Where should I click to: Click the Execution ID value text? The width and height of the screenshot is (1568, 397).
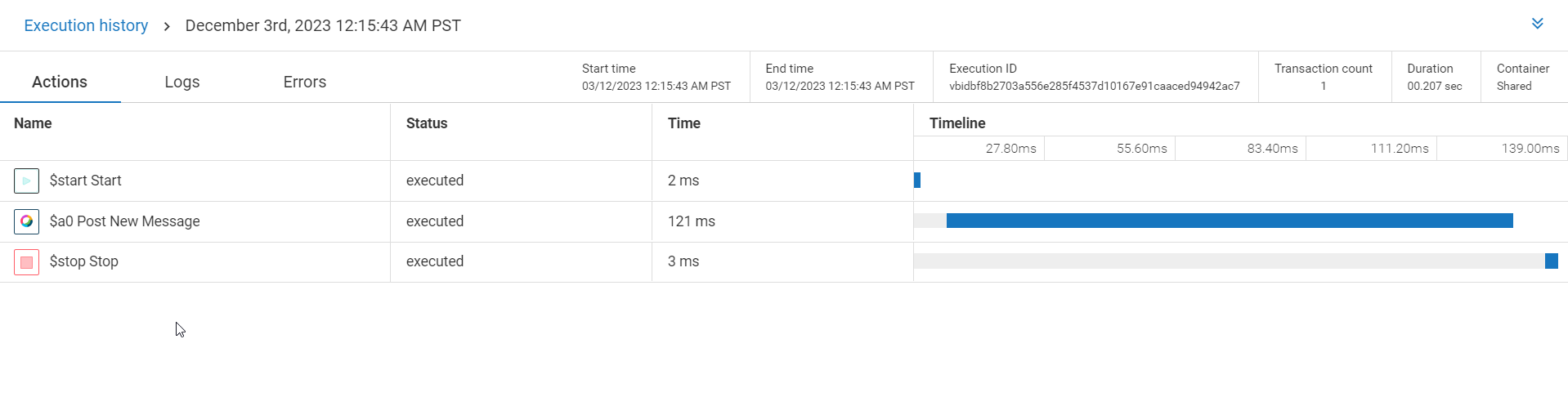[x=1095, y=86]
